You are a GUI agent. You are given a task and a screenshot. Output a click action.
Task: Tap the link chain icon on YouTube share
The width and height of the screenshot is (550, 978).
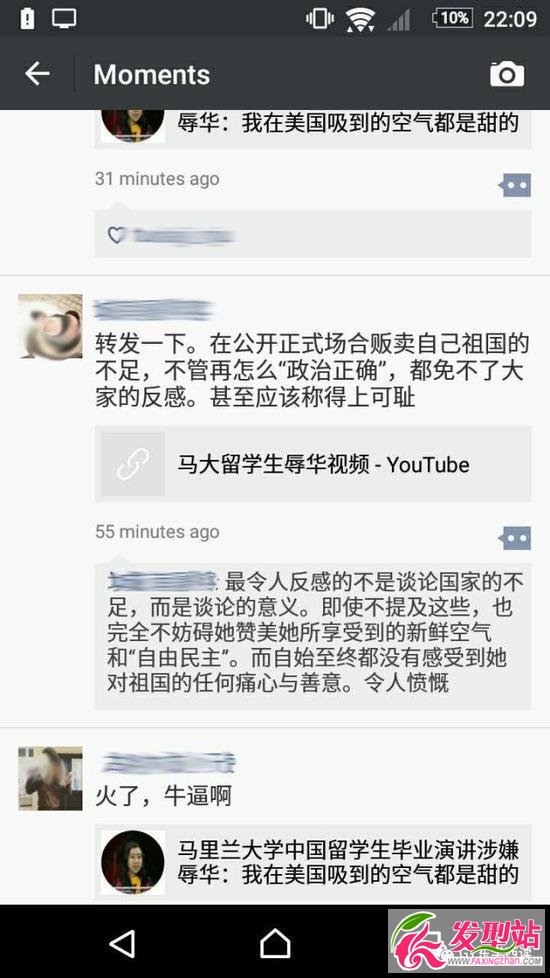(132, 464)
